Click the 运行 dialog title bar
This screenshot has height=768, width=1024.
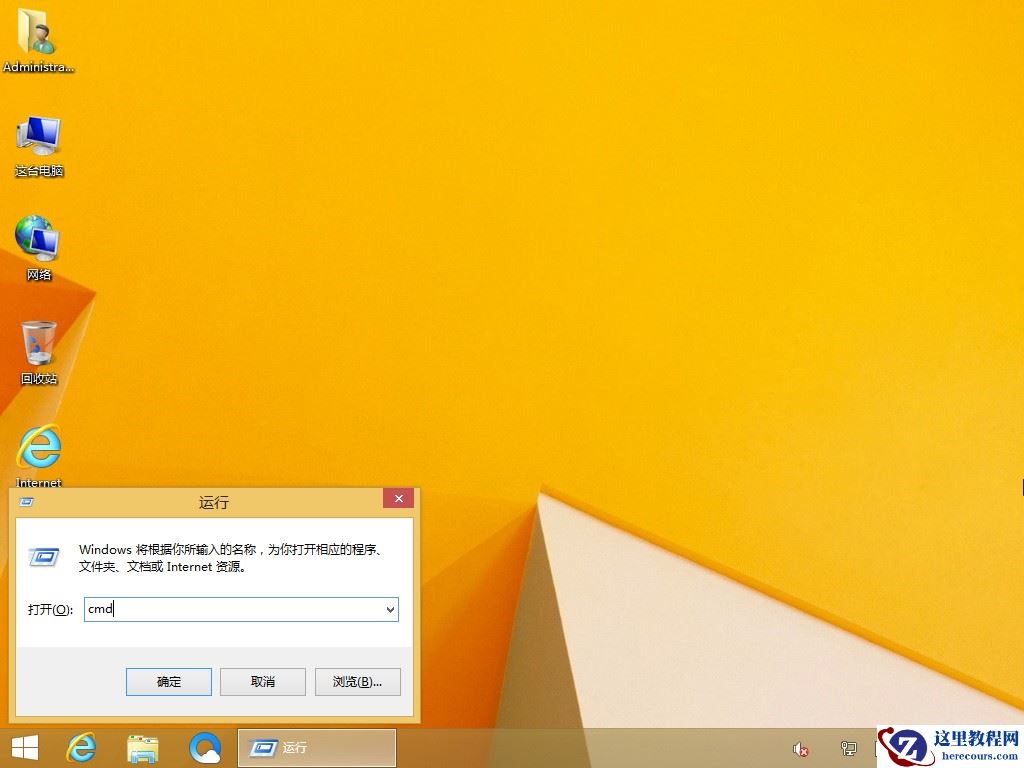tap(213, 501)
